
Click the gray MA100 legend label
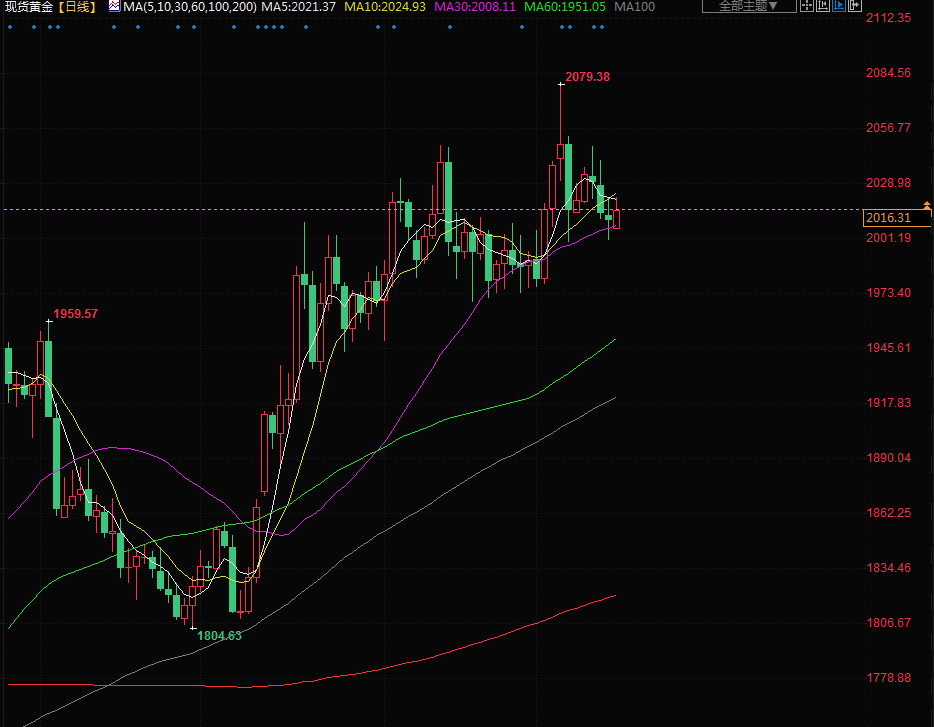pos(634,7)
